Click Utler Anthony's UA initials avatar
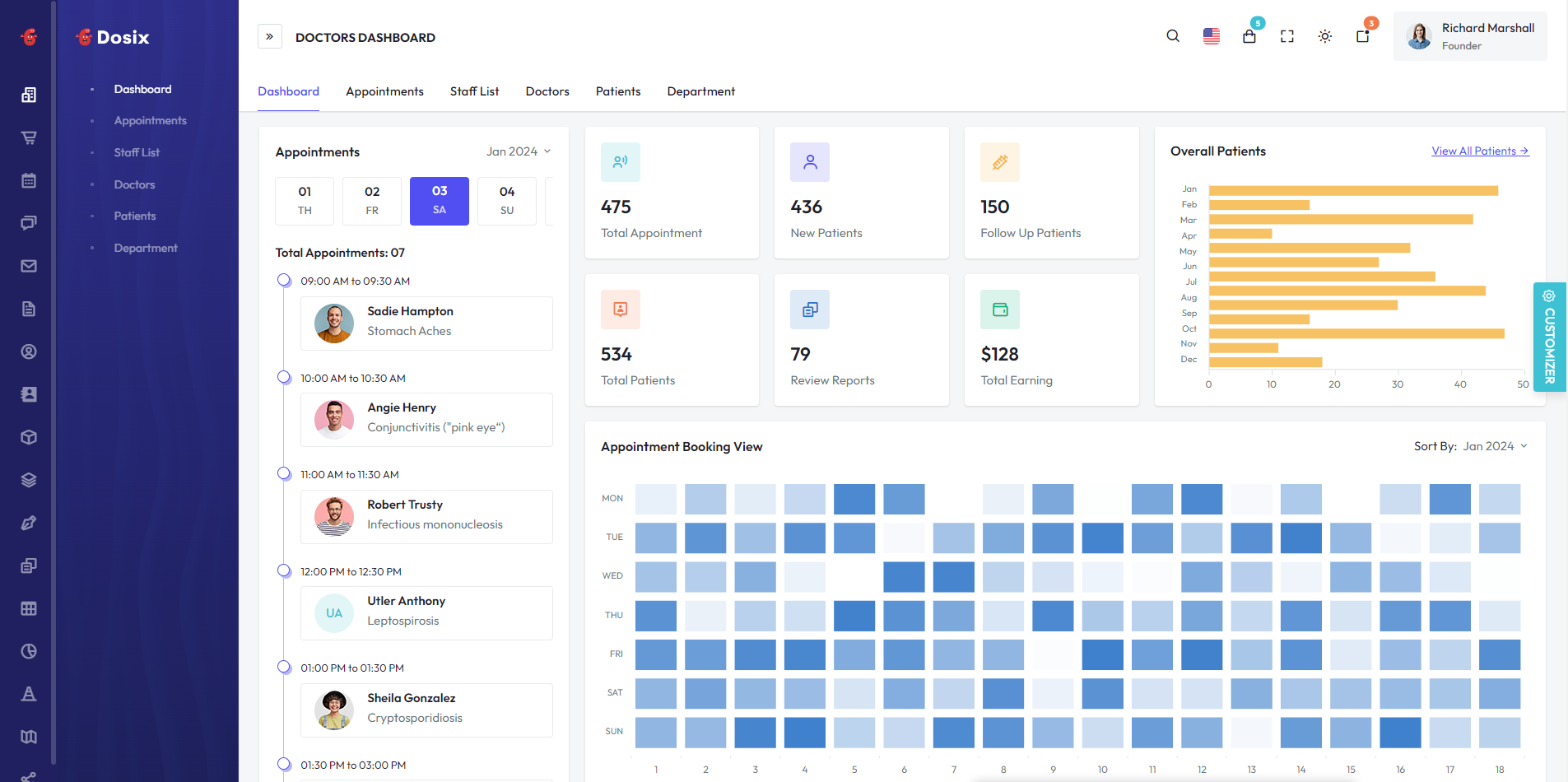1568x782 pixels. click(x=334, y=613)
